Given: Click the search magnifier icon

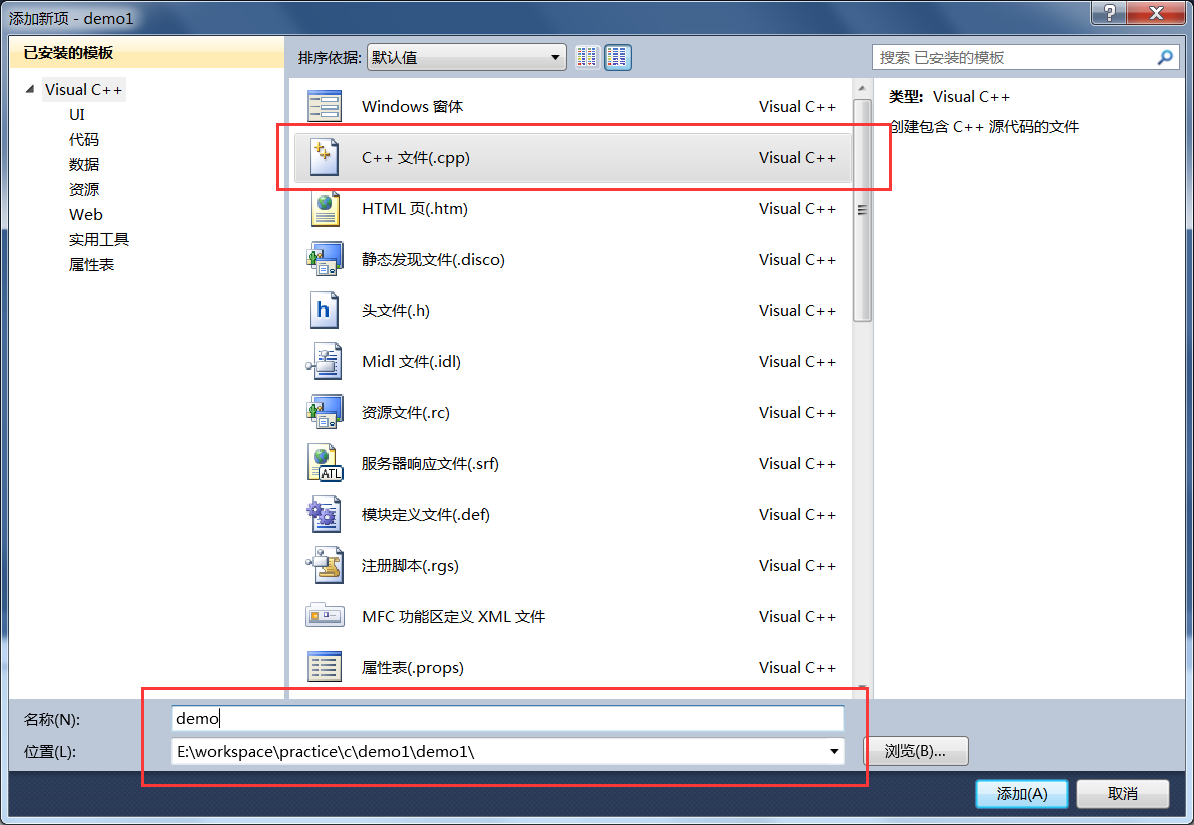Looking at the screenshot, I should point(1164,57).
